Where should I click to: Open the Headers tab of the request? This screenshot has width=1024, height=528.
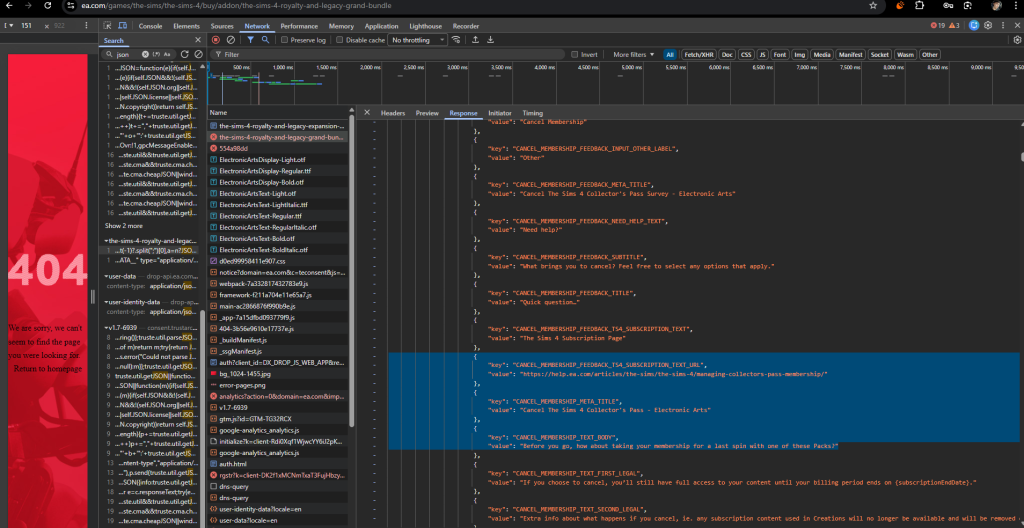tap(393, 113)
